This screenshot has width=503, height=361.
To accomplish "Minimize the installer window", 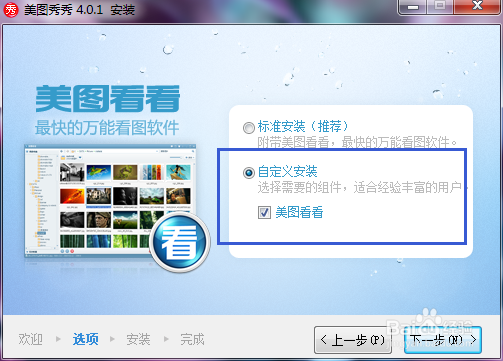I will [413, 7].
